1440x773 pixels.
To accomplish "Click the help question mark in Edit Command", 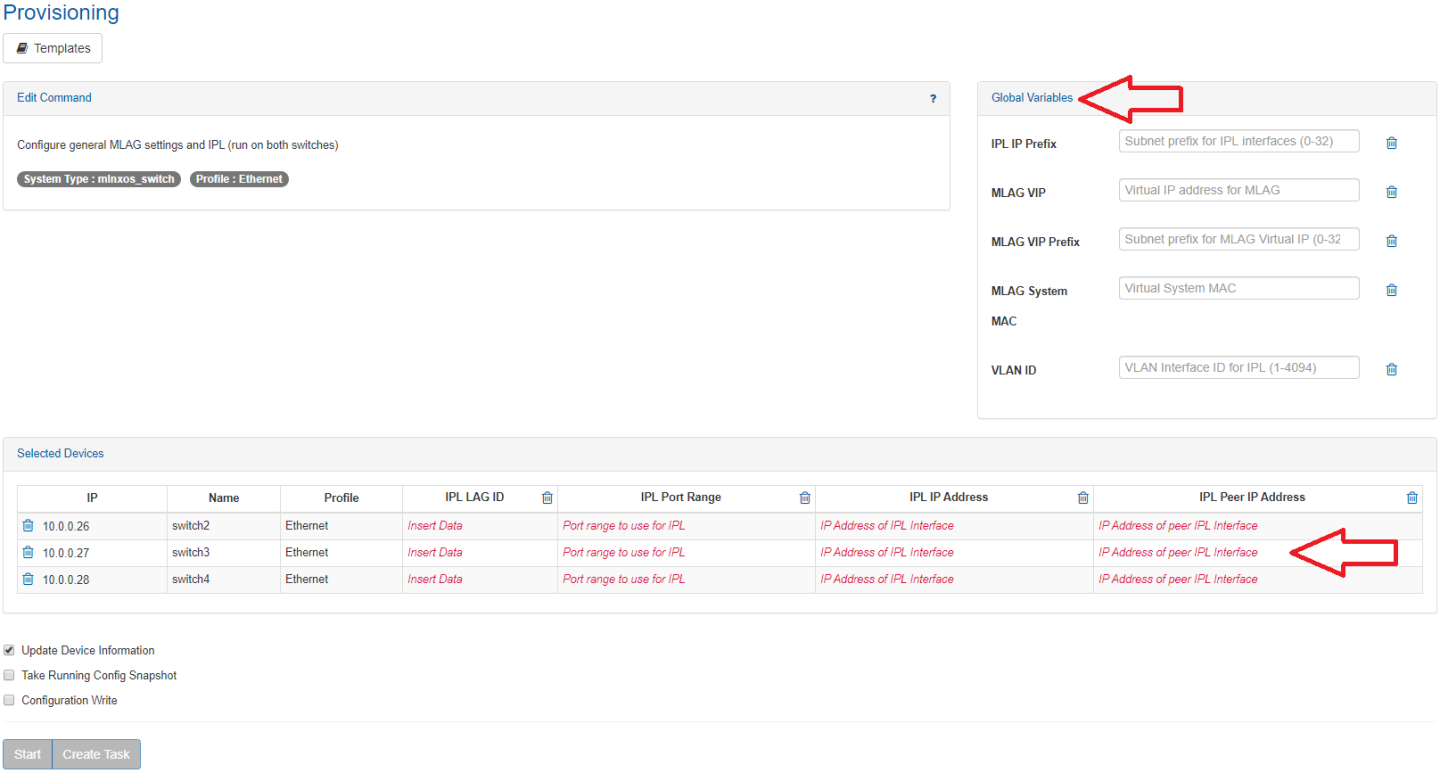I will click(x=933, y=99).
